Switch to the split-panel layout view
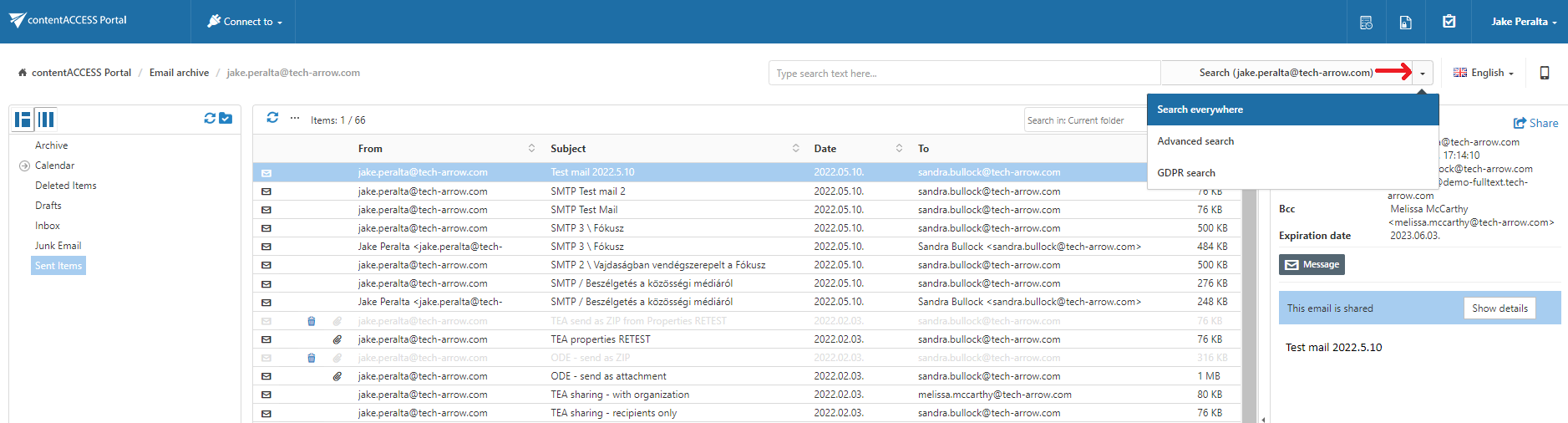 23,120
